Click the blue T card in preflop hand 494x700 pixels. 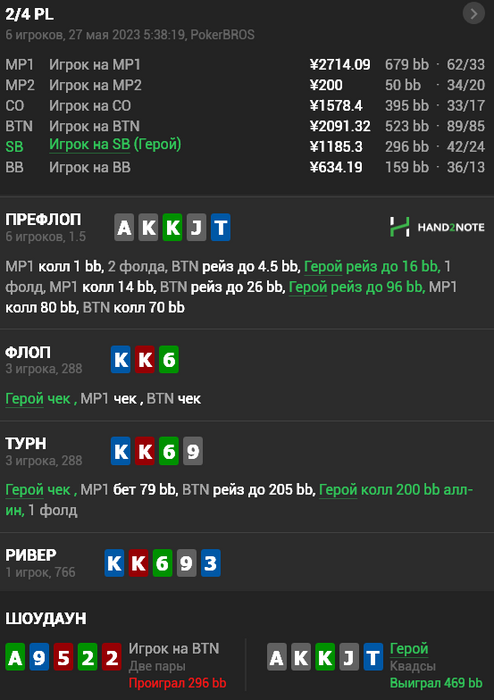(x=220, y=227)
